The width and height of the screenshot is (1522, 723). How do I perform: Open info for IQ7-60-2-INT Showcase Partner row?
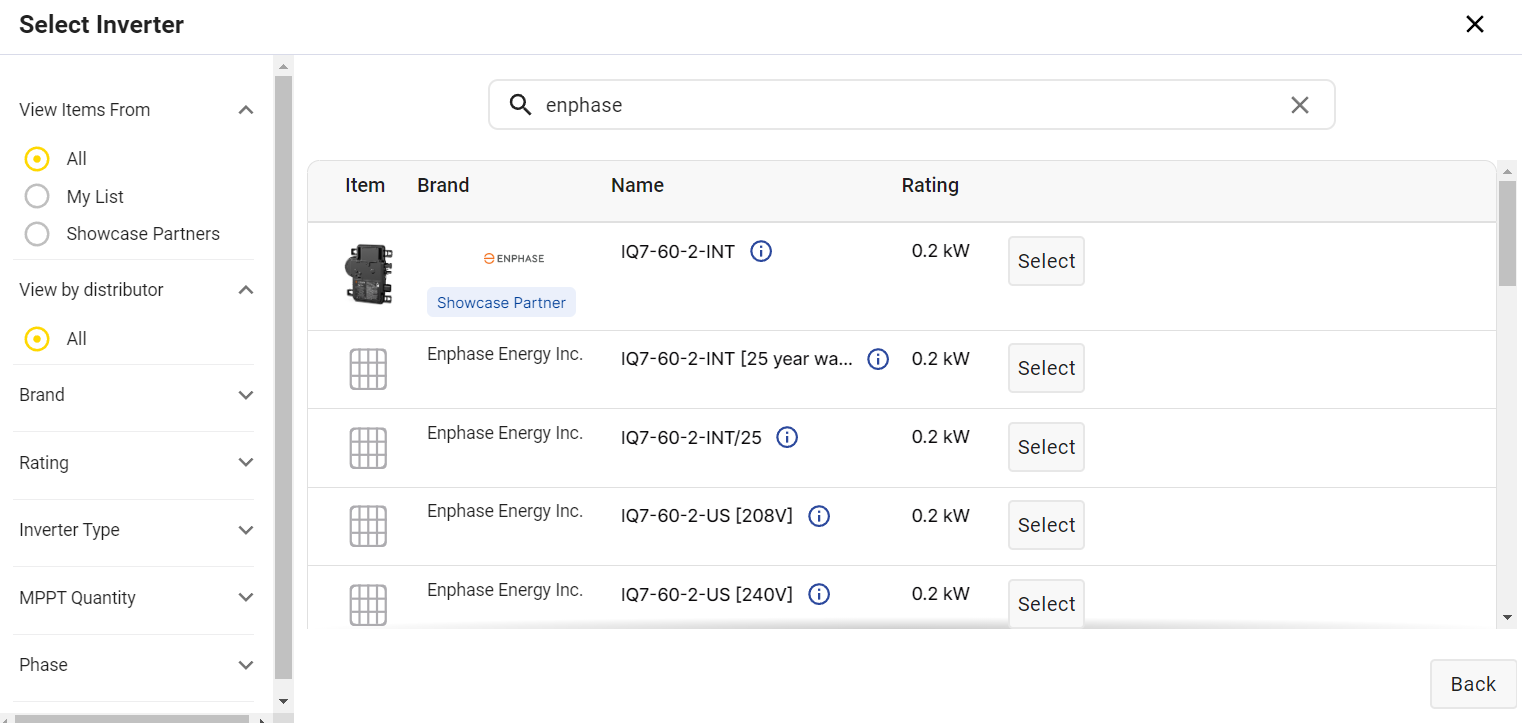(x=761, y=251)
